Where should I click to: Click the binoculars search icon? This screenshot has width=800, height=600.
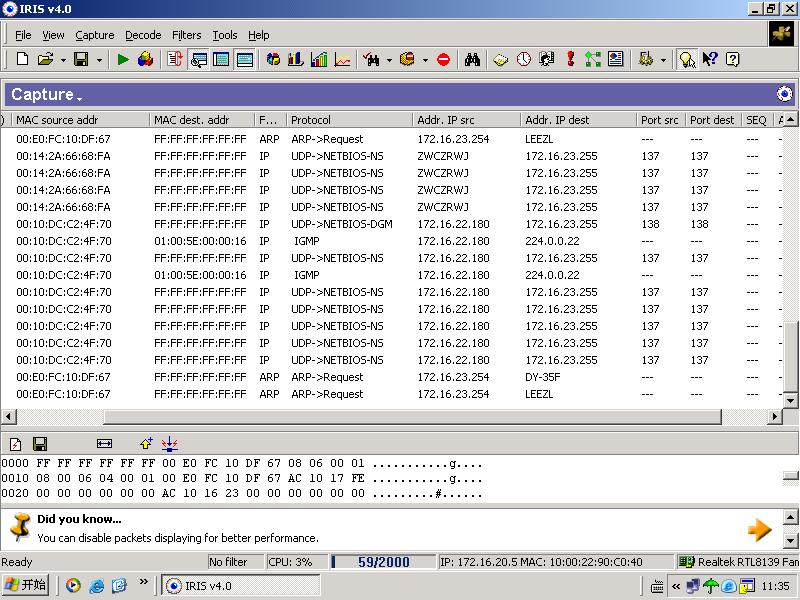473,60
